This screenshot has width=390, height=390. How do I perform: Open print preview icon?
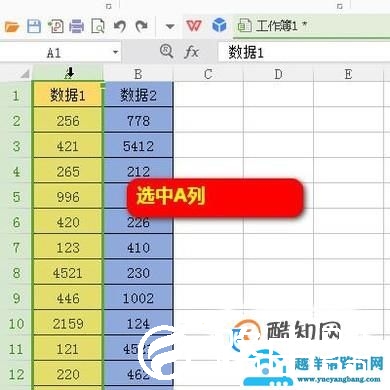click(x=98, y=26)
